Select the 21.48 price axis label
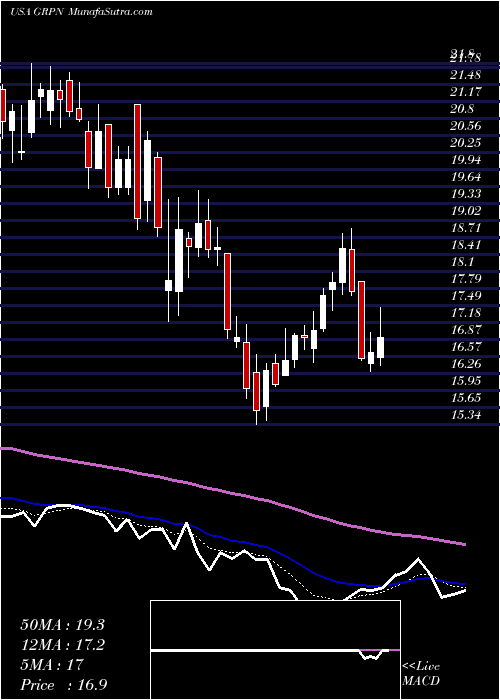 pos(466,75)
